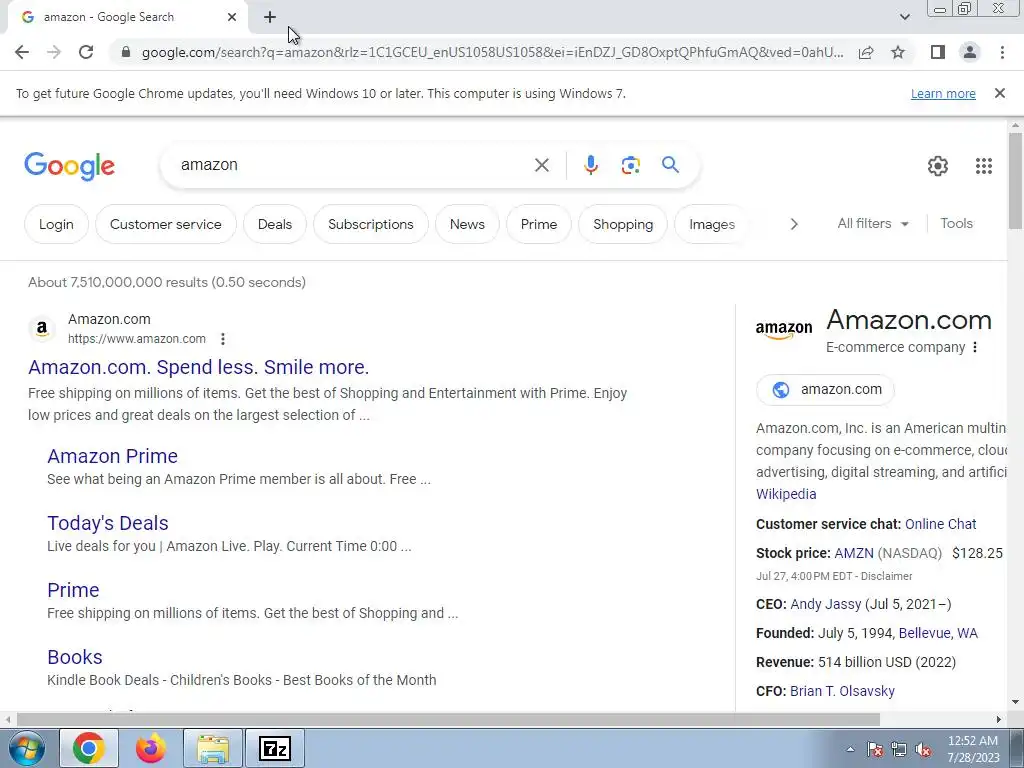This screenshot has height=768, width=1024.
Task: Show hidden system tray icons
Action: 850,749
